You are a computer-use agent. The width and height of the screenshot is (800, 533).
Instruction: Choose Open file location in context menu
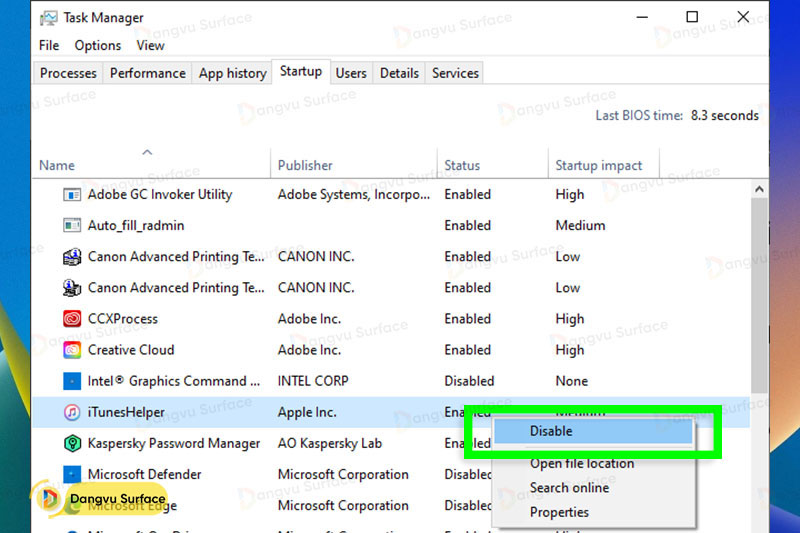click(x=581, y=463)
